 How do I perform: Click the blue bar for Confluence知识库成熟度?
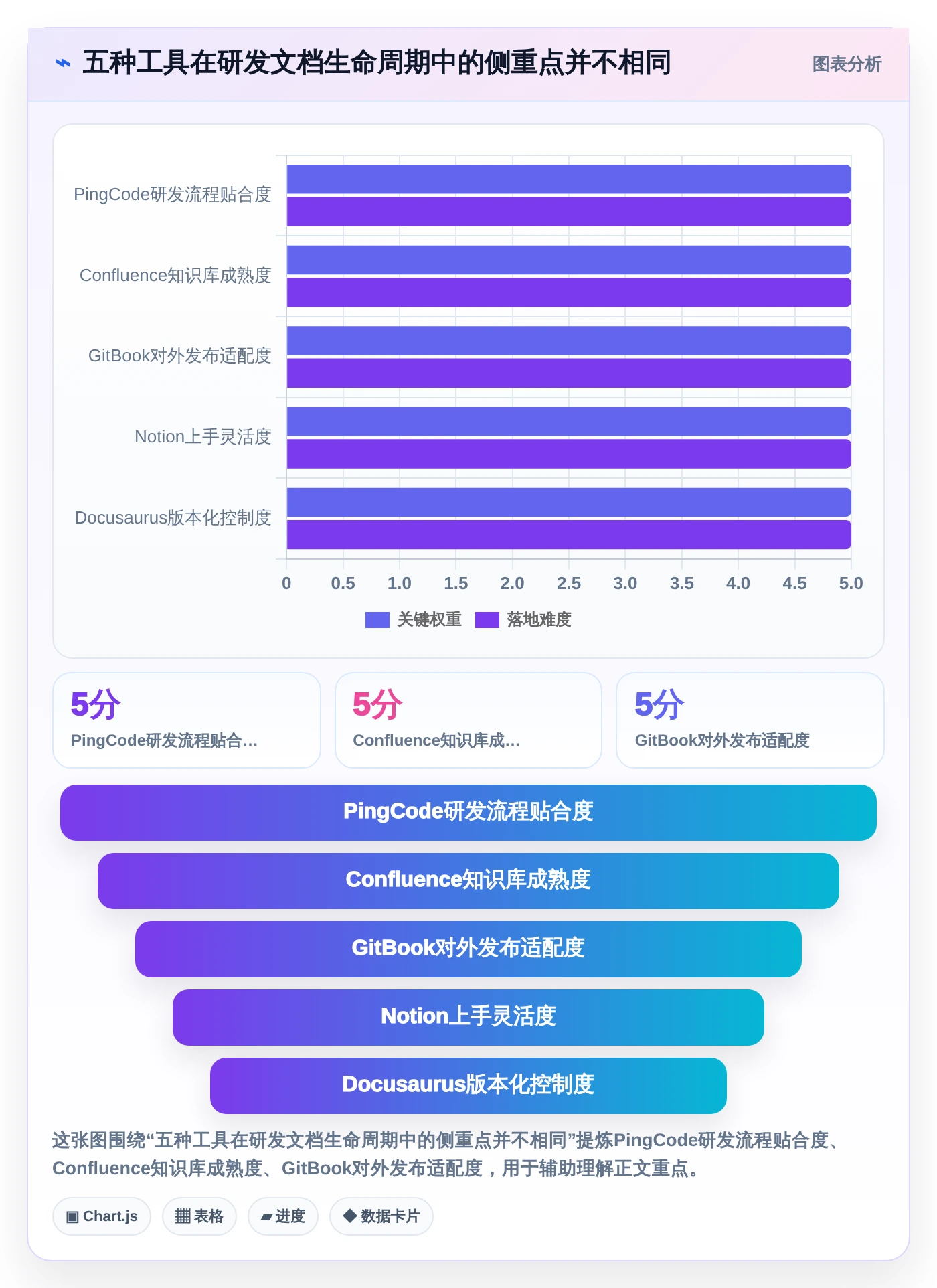point(569,260)
